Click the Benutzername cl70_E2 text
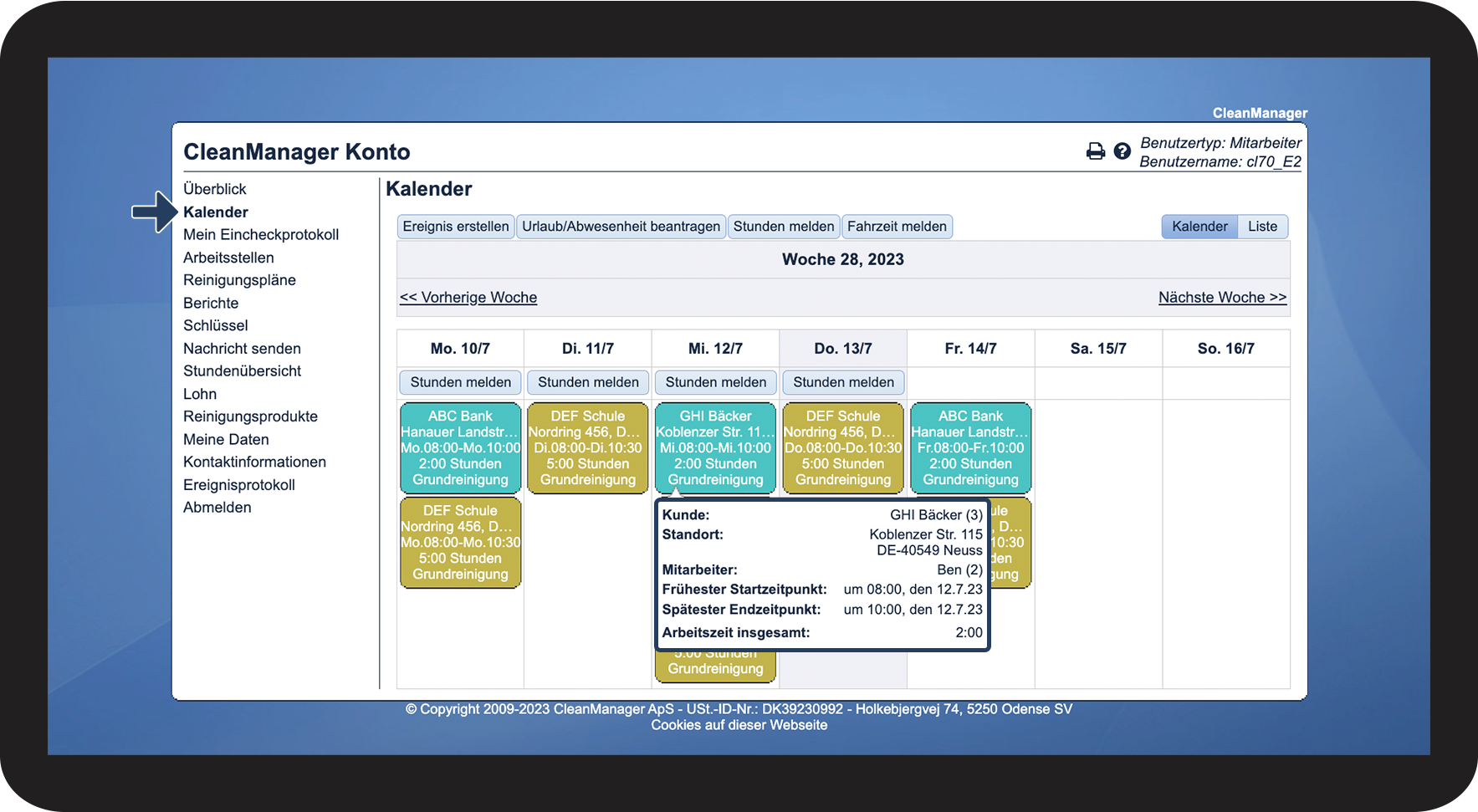This screenshot has width=1478, height=812. [1220, 162]
